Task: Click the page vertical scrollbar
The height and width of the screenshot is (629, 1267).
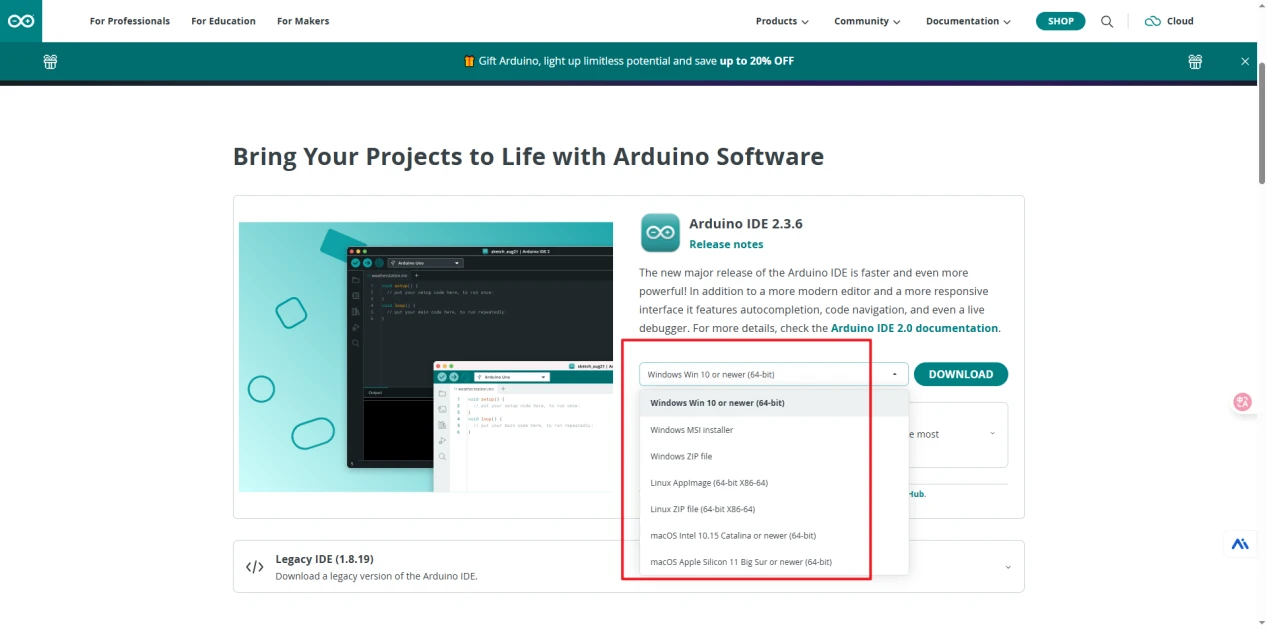Action: 1261,123
